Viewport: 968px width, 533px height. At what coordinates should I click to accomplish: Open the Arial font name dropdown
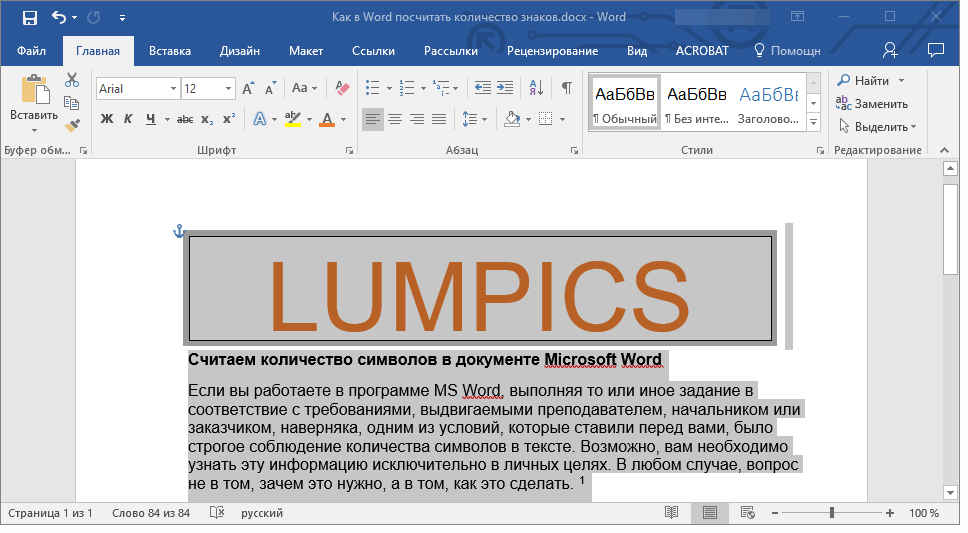pos(173,88)
